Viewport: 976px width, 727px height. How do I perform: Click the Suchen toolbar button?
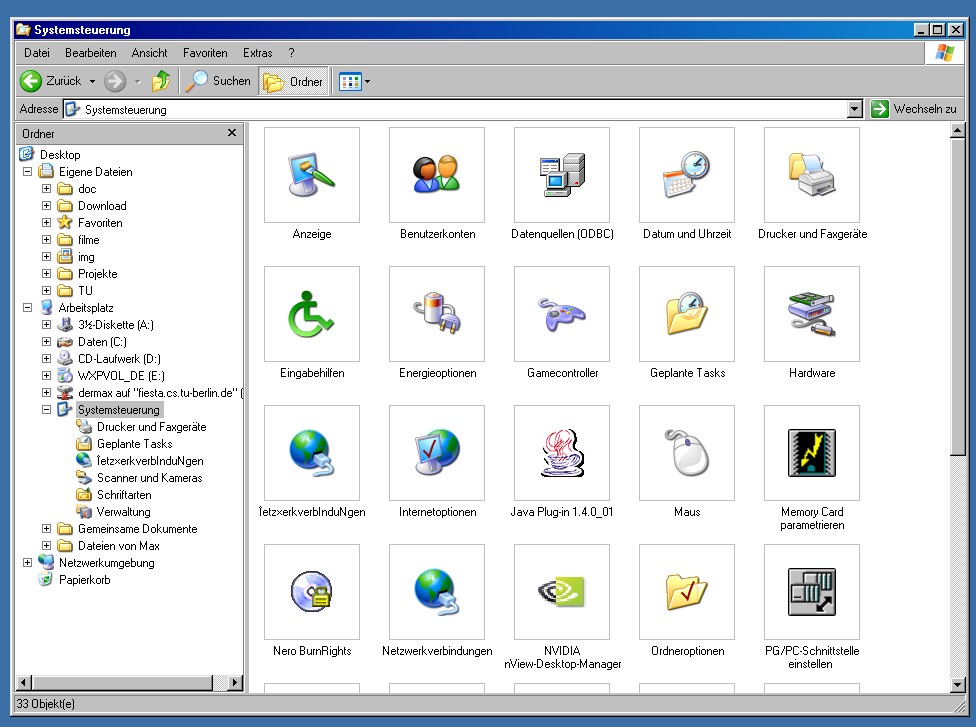click(218, 82)
